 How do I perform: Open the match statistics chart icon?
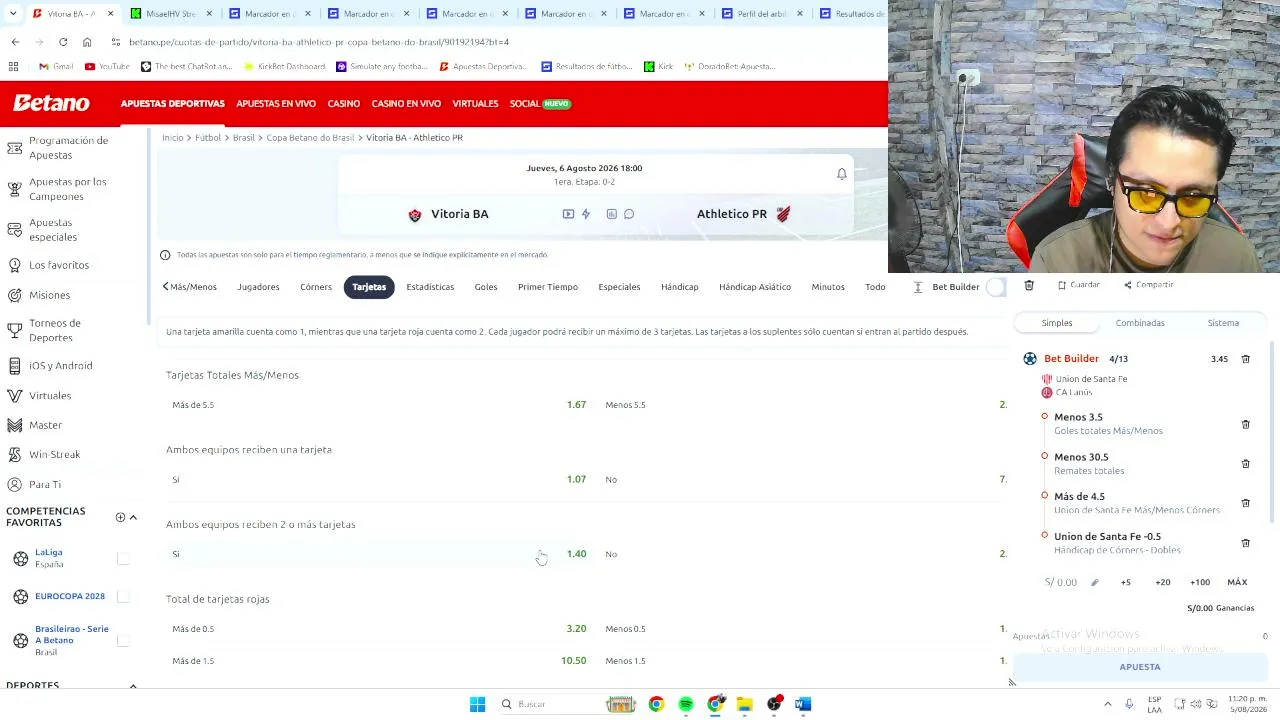point(611,214)
